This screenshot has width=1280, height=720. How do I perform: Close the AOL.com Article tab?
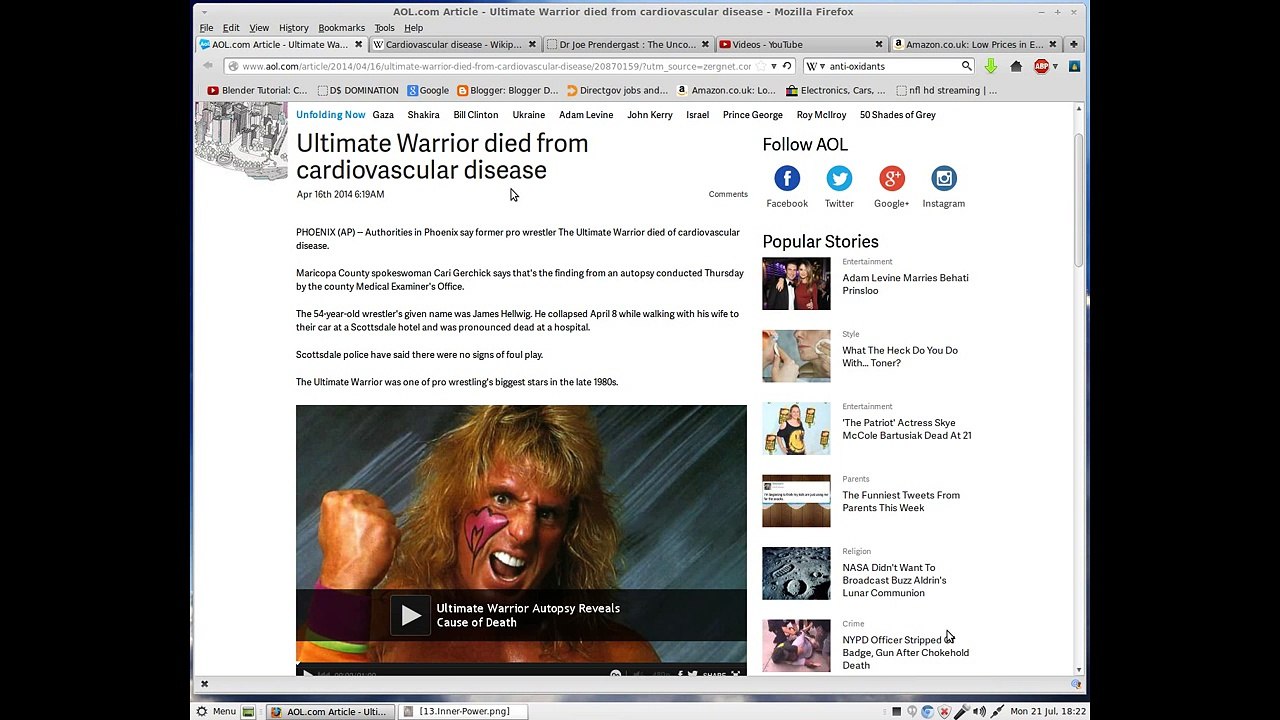[x=358, y=44]
